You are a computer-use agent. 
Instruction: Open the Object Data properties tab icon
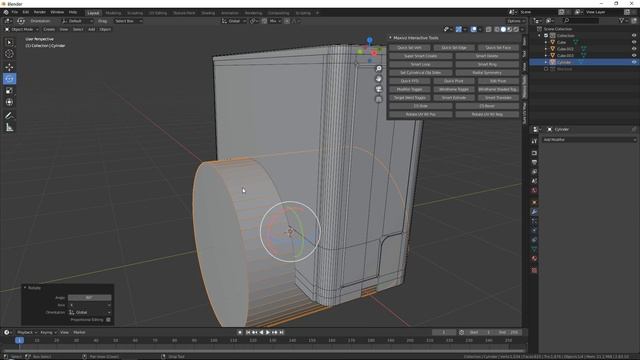[x=534, y=249]
